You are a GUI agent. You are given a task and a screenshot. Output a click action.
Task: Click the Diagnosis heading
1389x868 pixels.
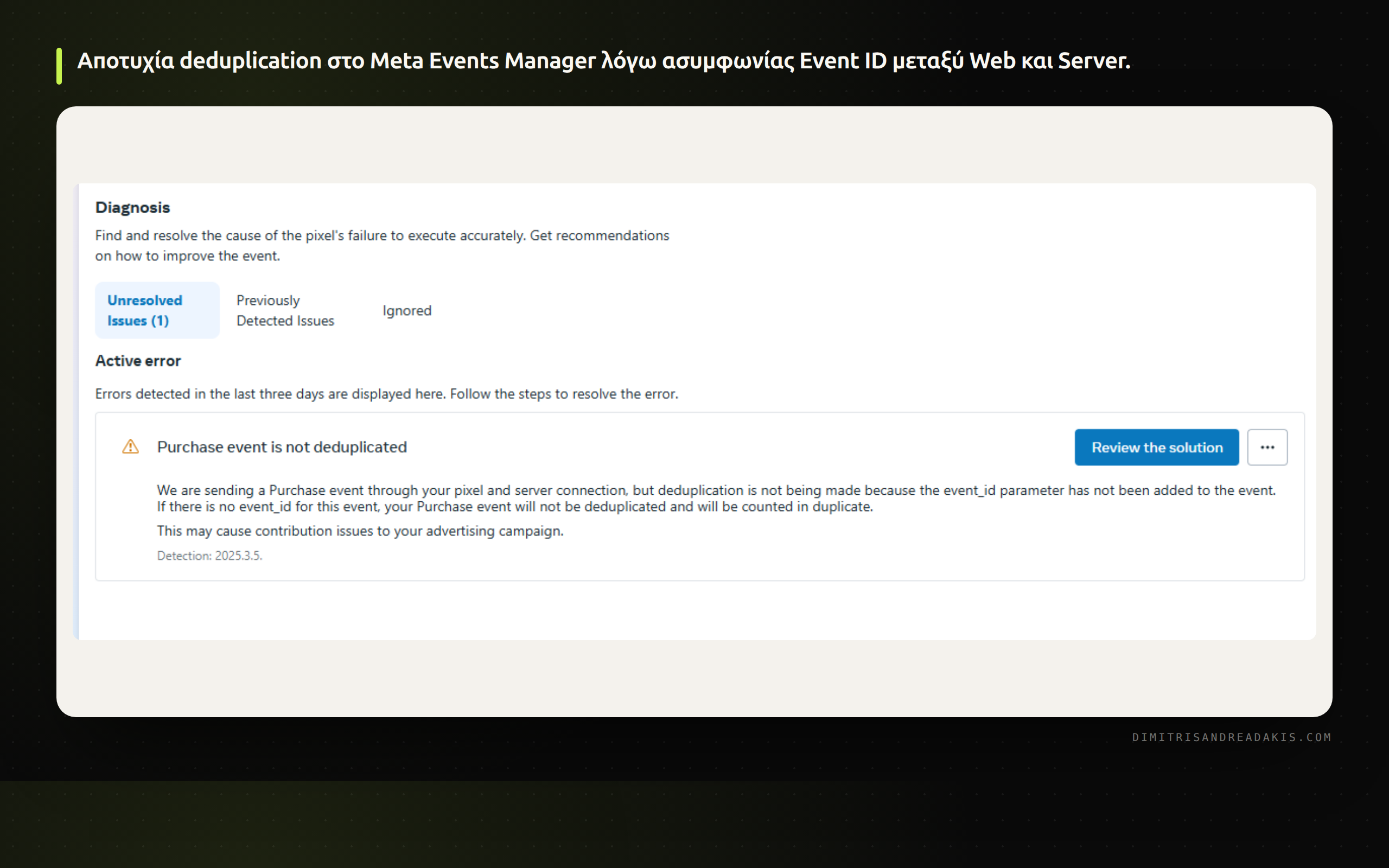132,207
